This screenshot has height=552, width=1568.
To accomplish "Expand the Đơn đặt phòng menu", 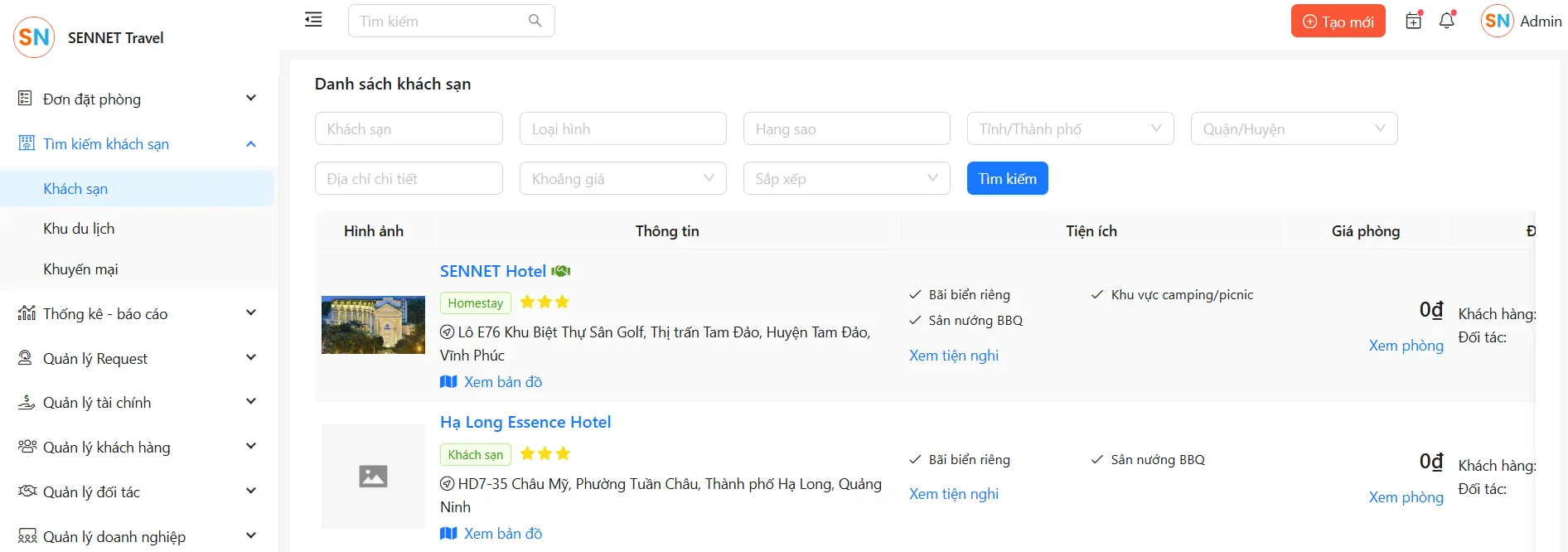I will tap(138, 99).
